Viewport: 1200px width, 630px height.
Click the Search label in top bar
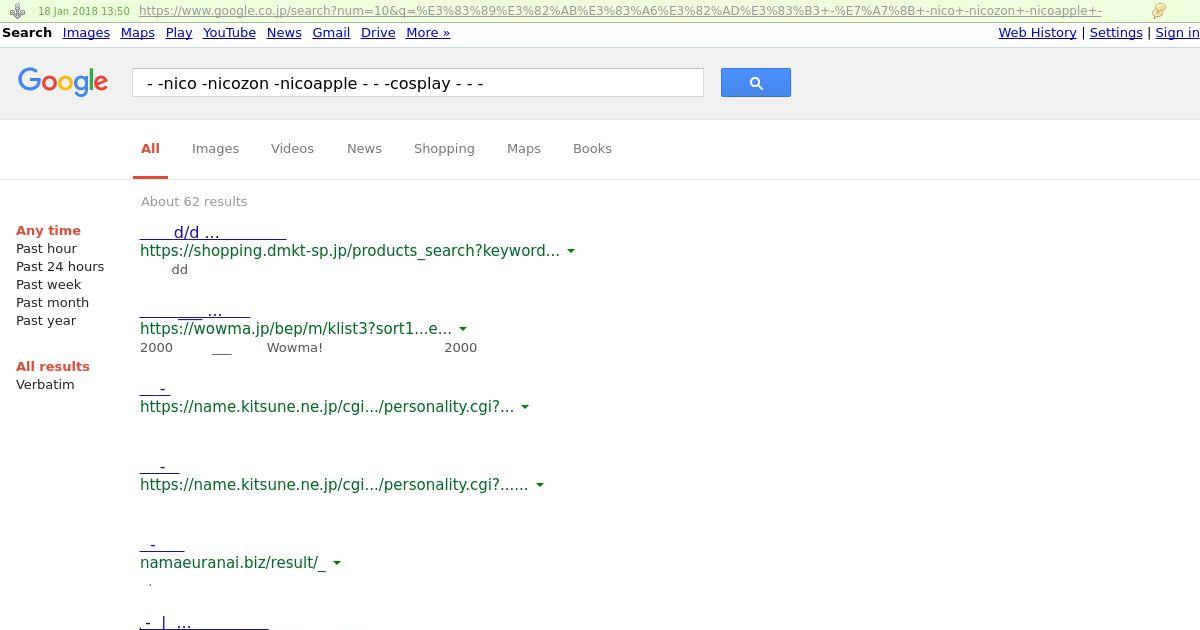click(x=27, y=33)
